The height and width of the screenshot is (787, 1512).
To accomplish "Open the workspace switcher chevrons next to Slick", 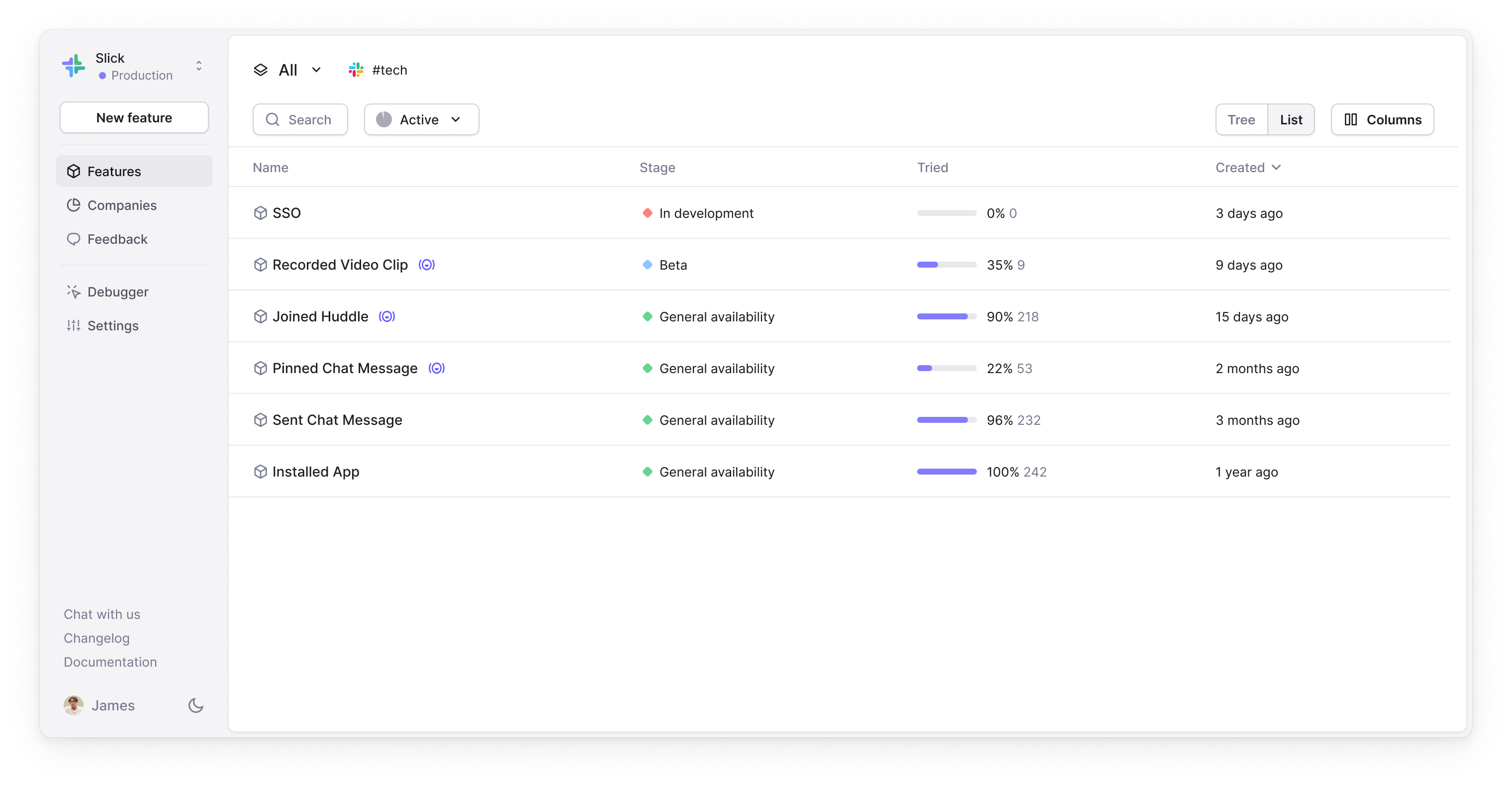I will 199,66.
